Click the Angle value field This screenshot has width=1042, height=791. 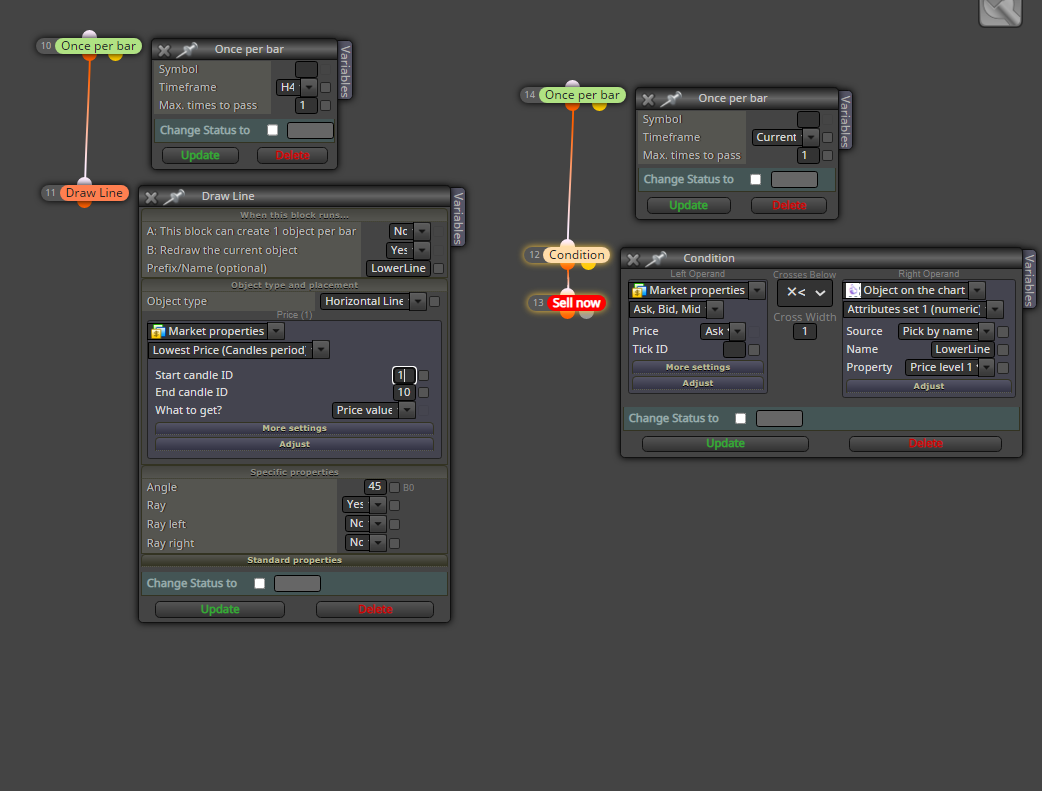375,487
